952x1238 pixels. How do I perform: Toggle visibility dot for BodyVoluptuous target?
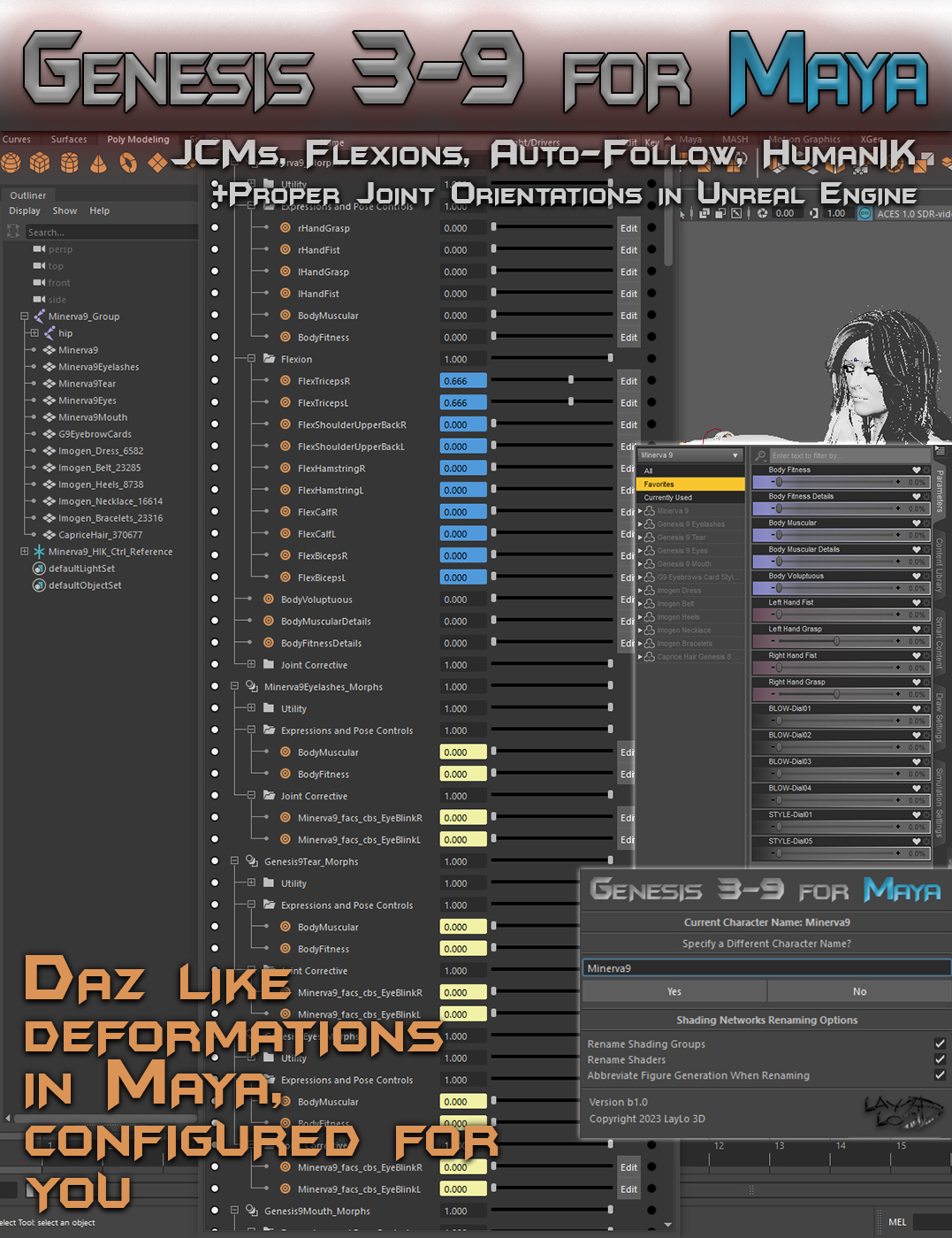tap(215, 599)
